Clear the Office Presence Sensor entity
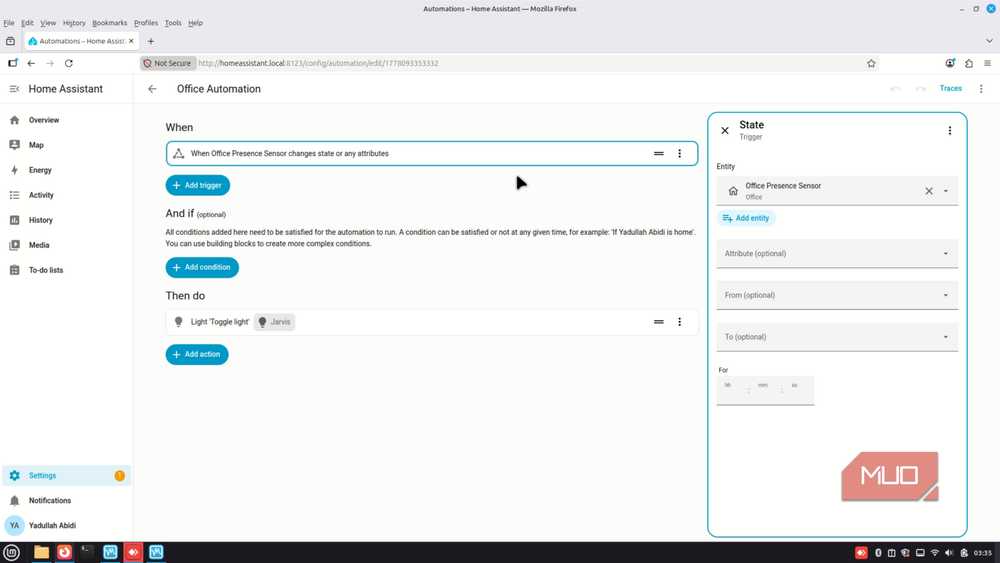Screen dimensions: 1000x563 coord(929,191)
